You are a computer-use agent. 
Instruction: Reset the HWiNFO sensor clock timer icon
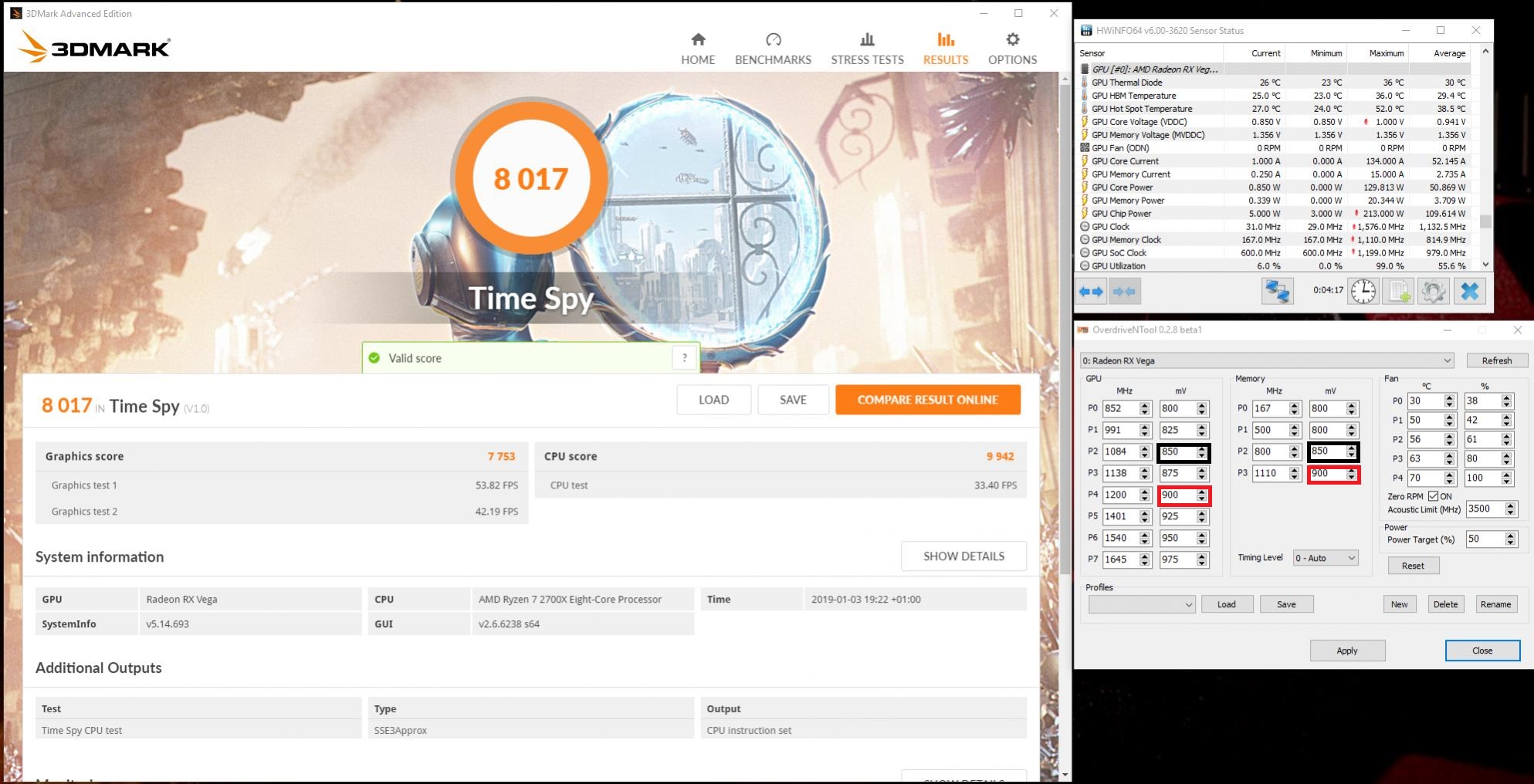click(x=1363, y=292)
